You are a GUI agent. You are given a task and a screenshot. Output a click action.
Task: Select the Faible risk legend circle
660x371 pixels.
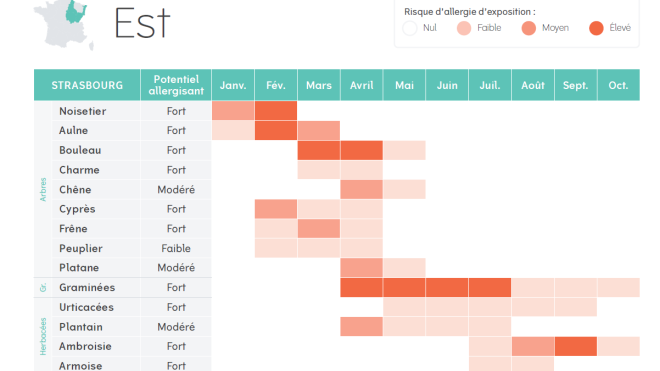[464, 28]
